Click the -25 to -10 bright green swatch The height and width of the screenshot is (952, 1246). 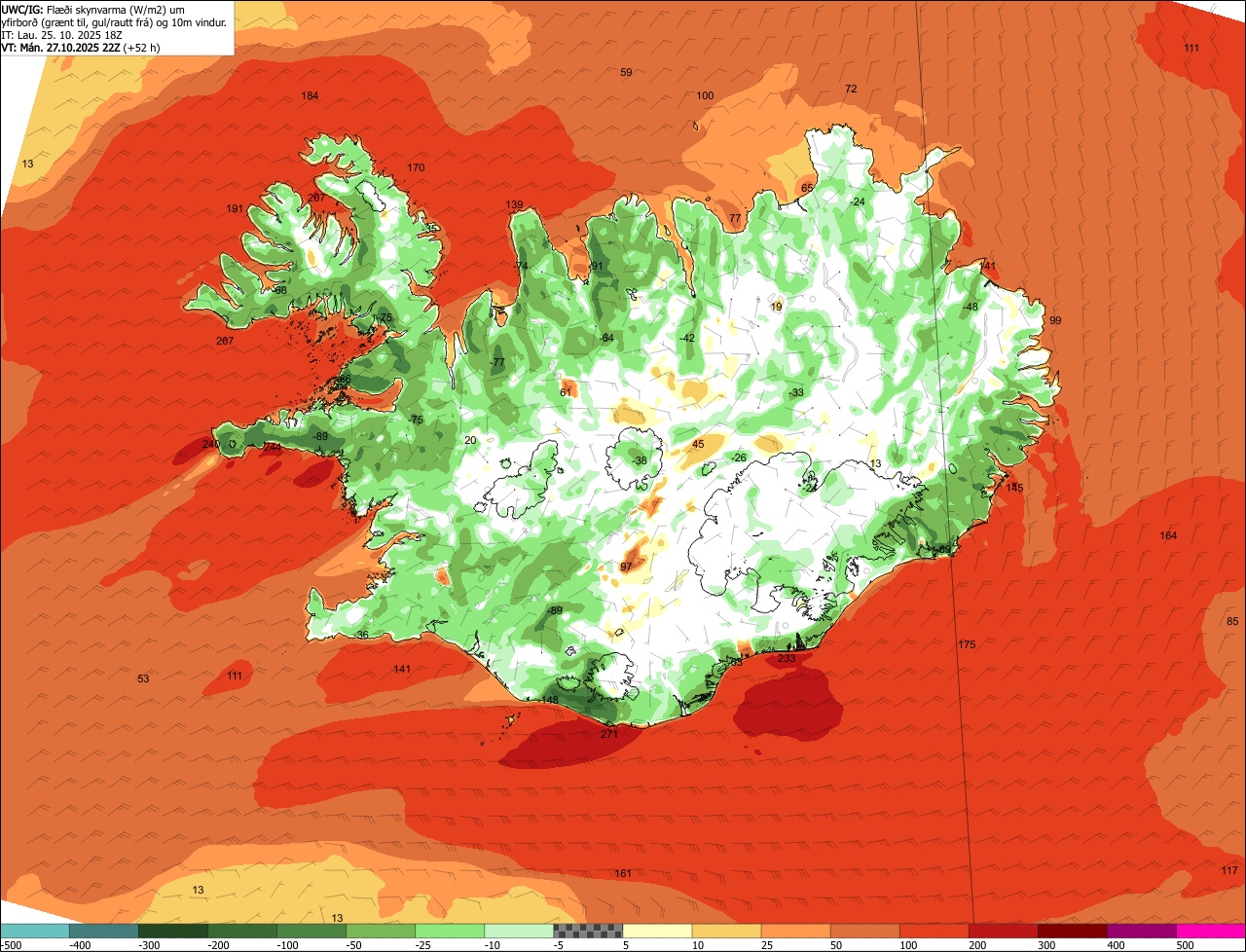[449, 931]
